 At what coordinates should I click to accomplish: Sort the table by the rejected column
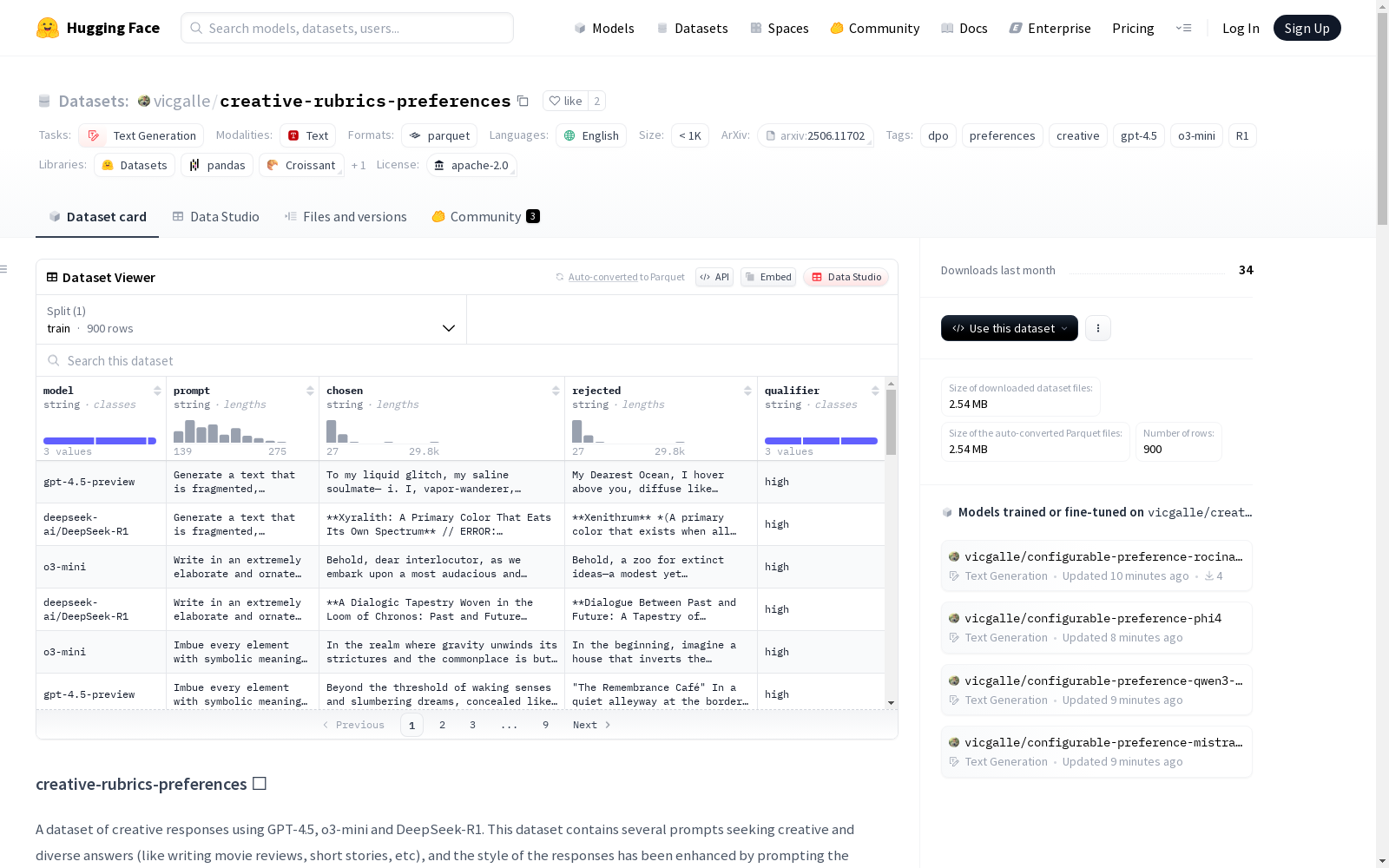tap(747, 391)
